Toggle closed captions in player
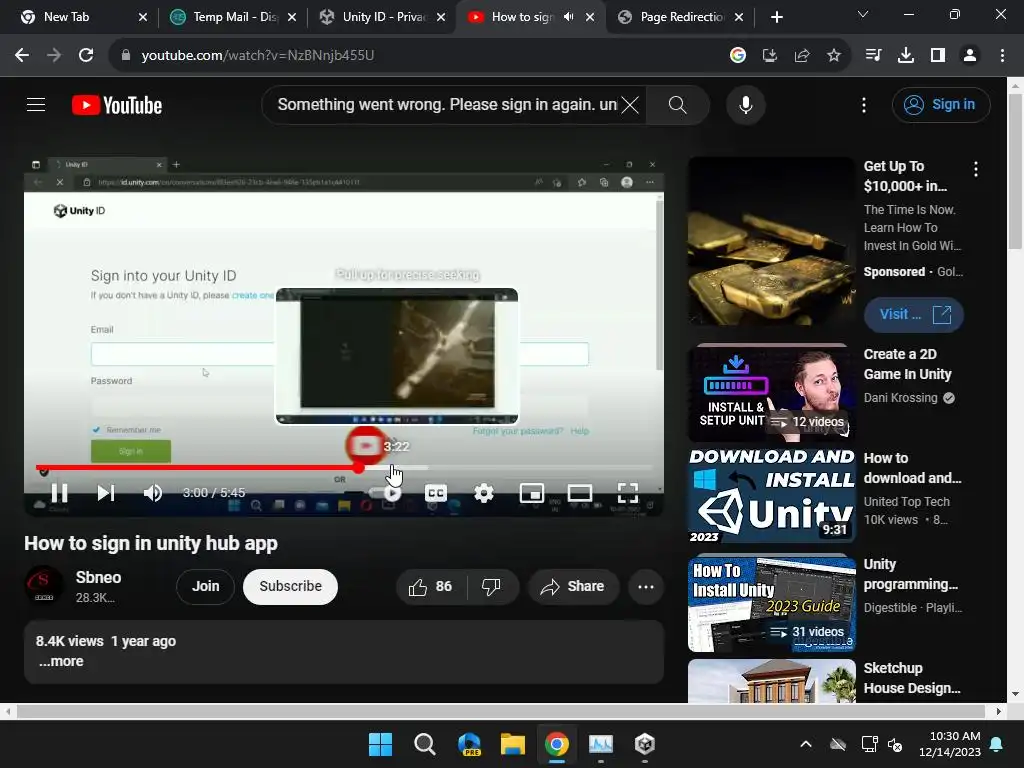 [x=436, y=493]
